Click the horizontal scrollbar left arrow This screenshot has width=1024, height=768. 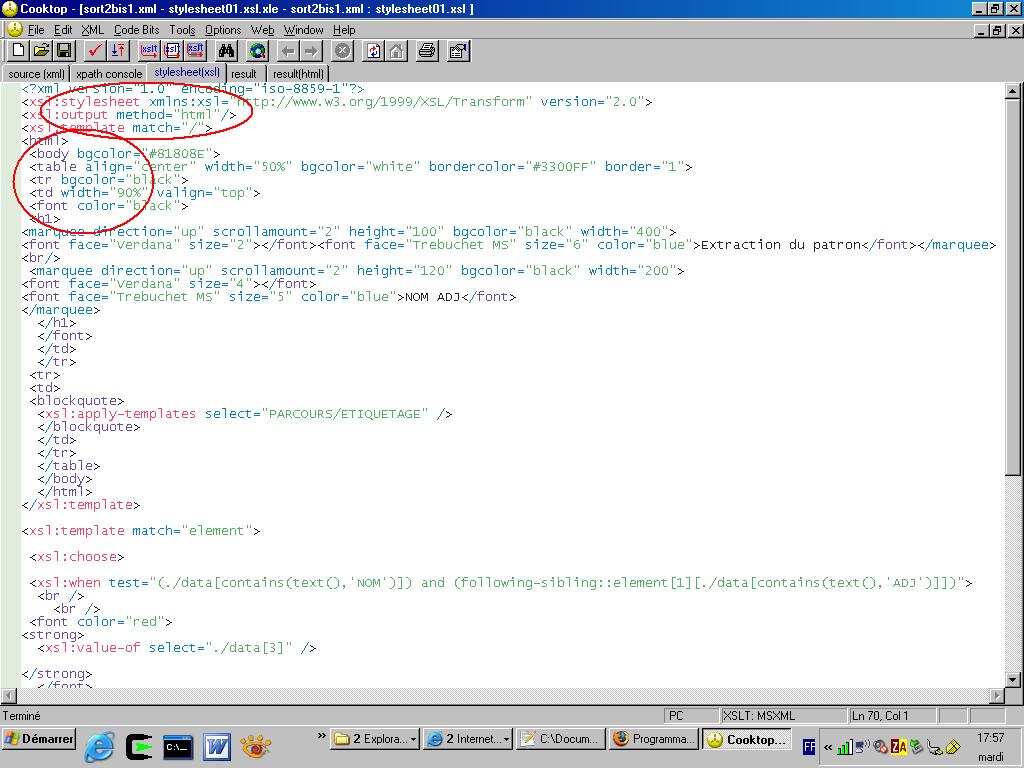(x=8, y=696)
